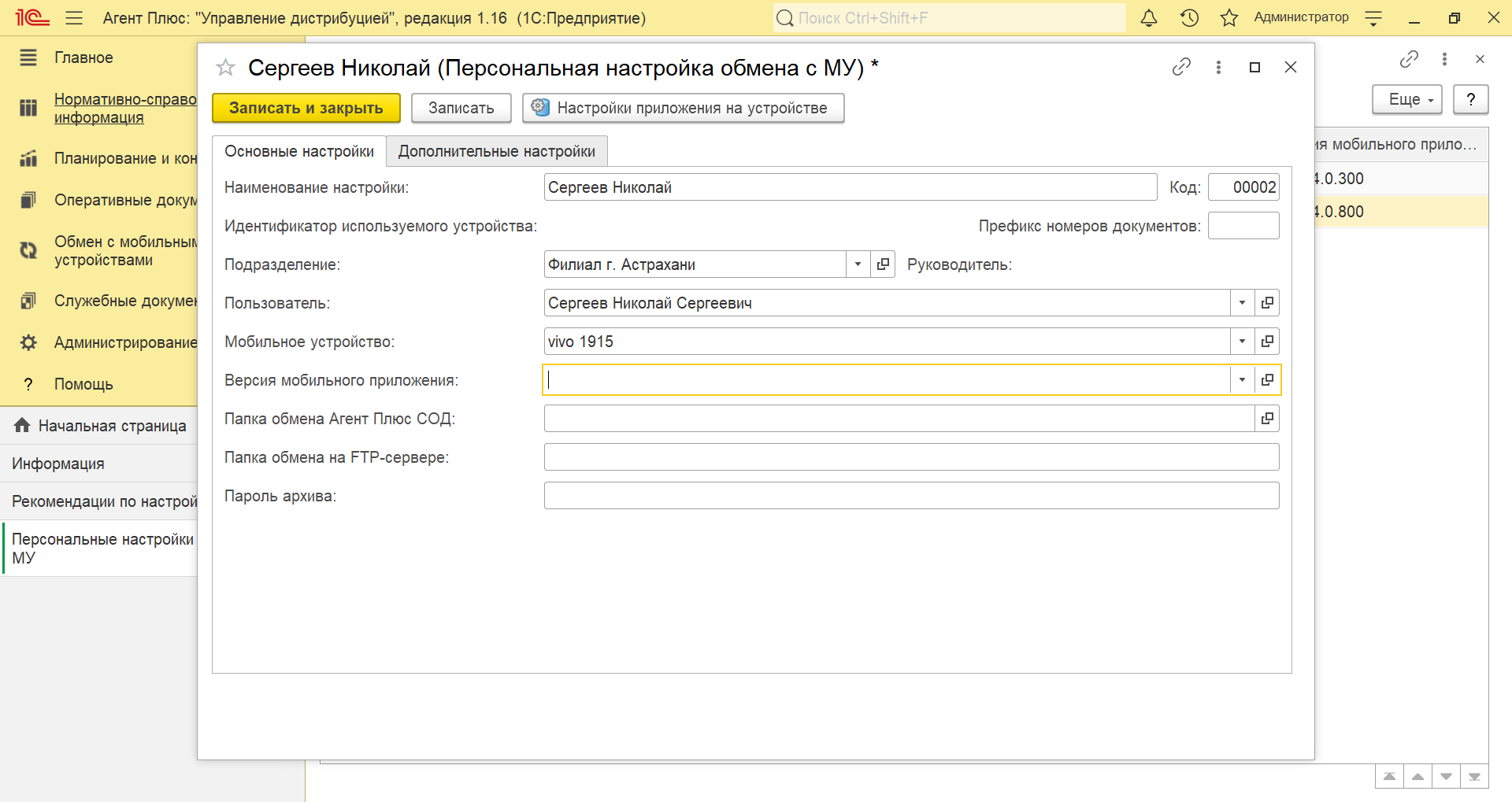Expand Мобильное устройство dropdown arrow

pos(1242,342)
